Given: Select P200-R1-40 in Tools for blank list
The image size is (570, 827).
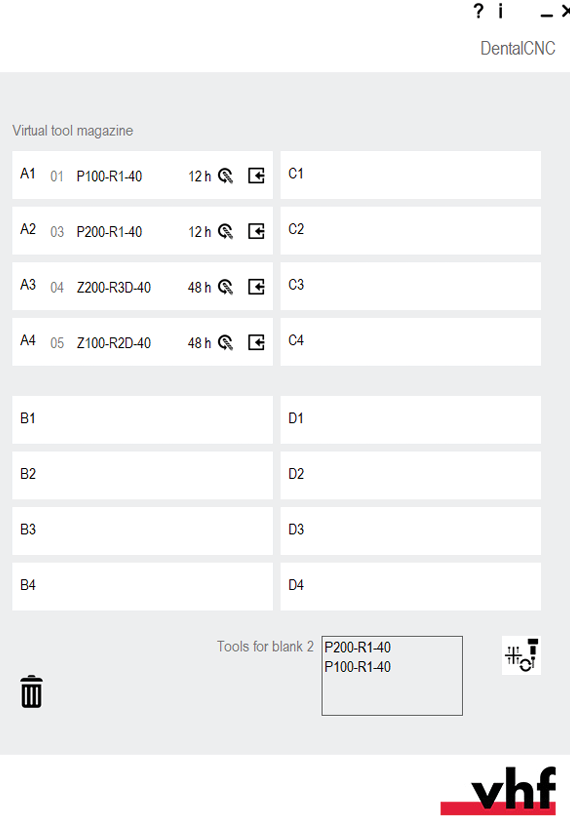Looking at the screenshot, I should (358, 647).
